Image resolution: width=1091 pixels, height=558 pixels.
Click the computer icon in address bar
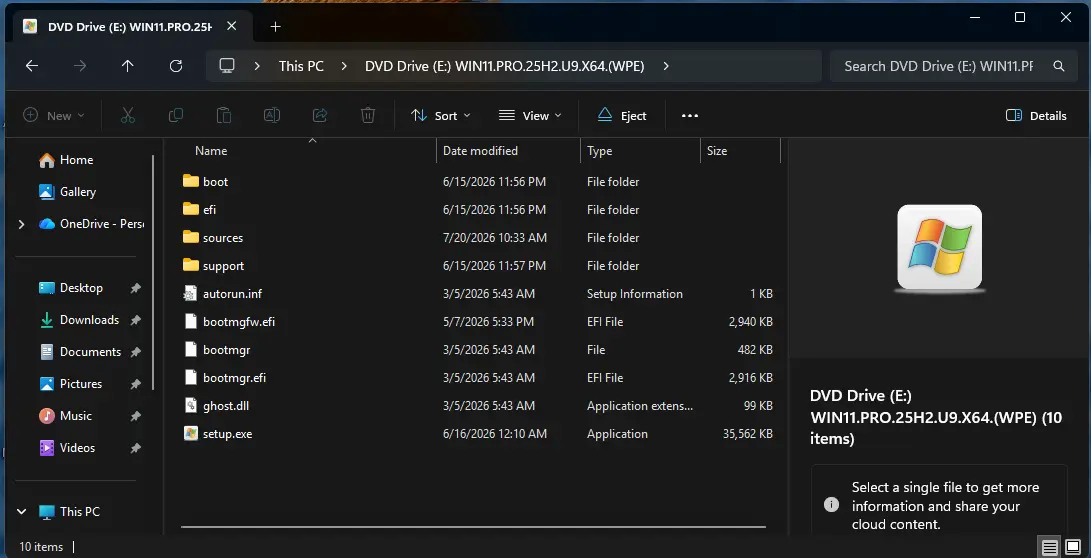click(x=227, y=66)
